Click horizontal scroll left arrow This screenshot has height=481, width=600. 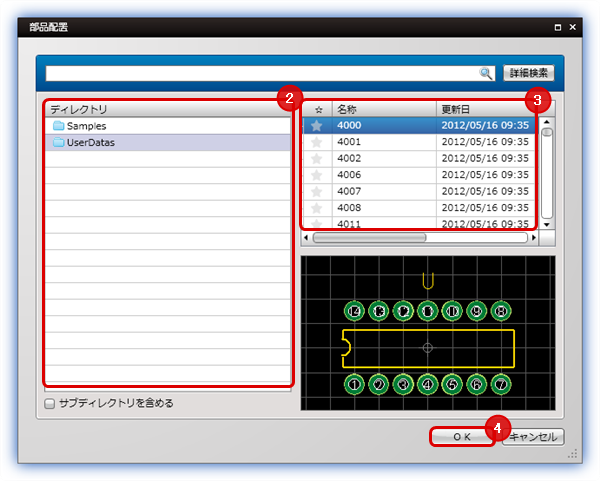click(306, 238)
